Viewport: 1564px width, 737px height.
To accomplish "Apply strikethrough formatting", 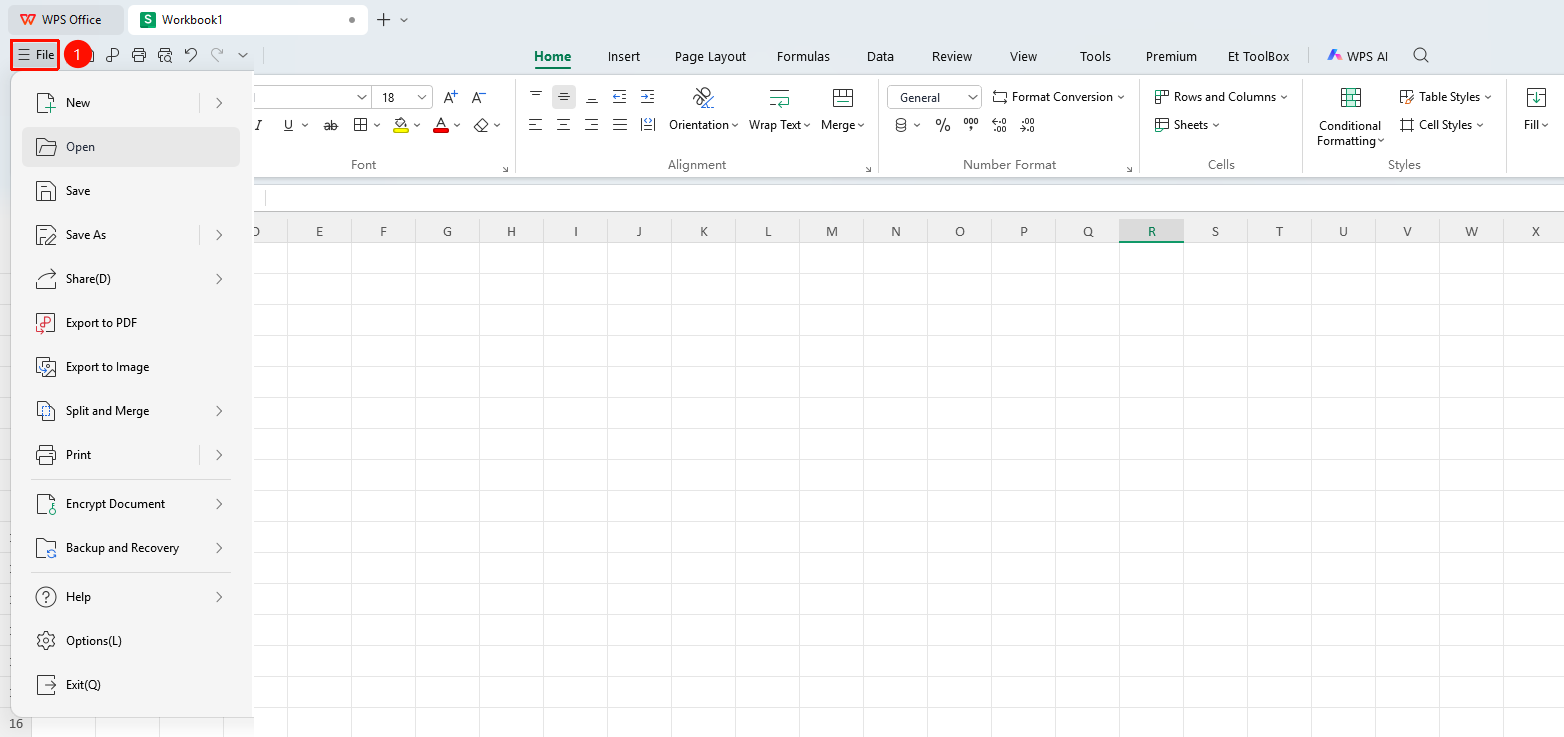I will 331,125.
